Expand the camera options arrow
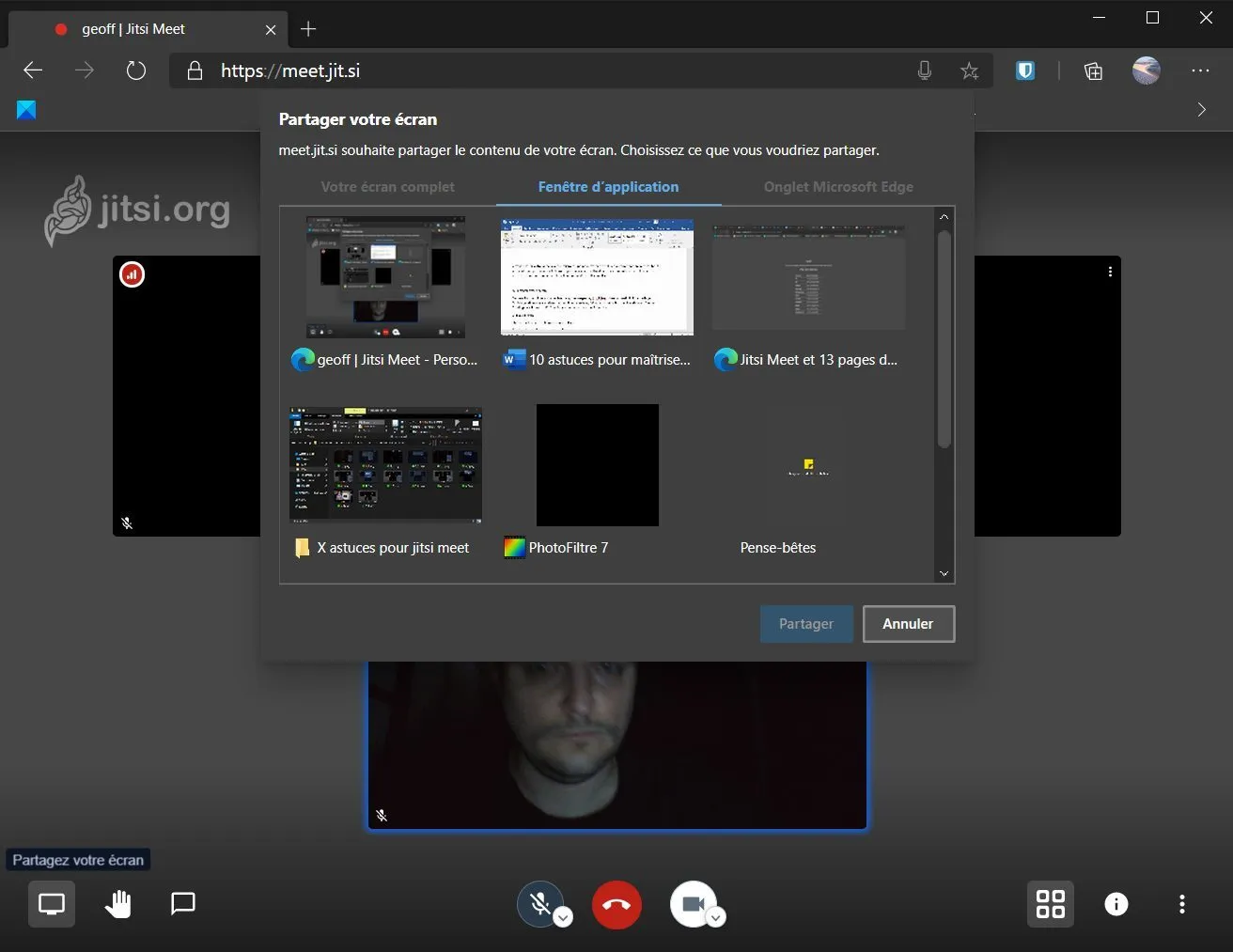 [716, 918]
